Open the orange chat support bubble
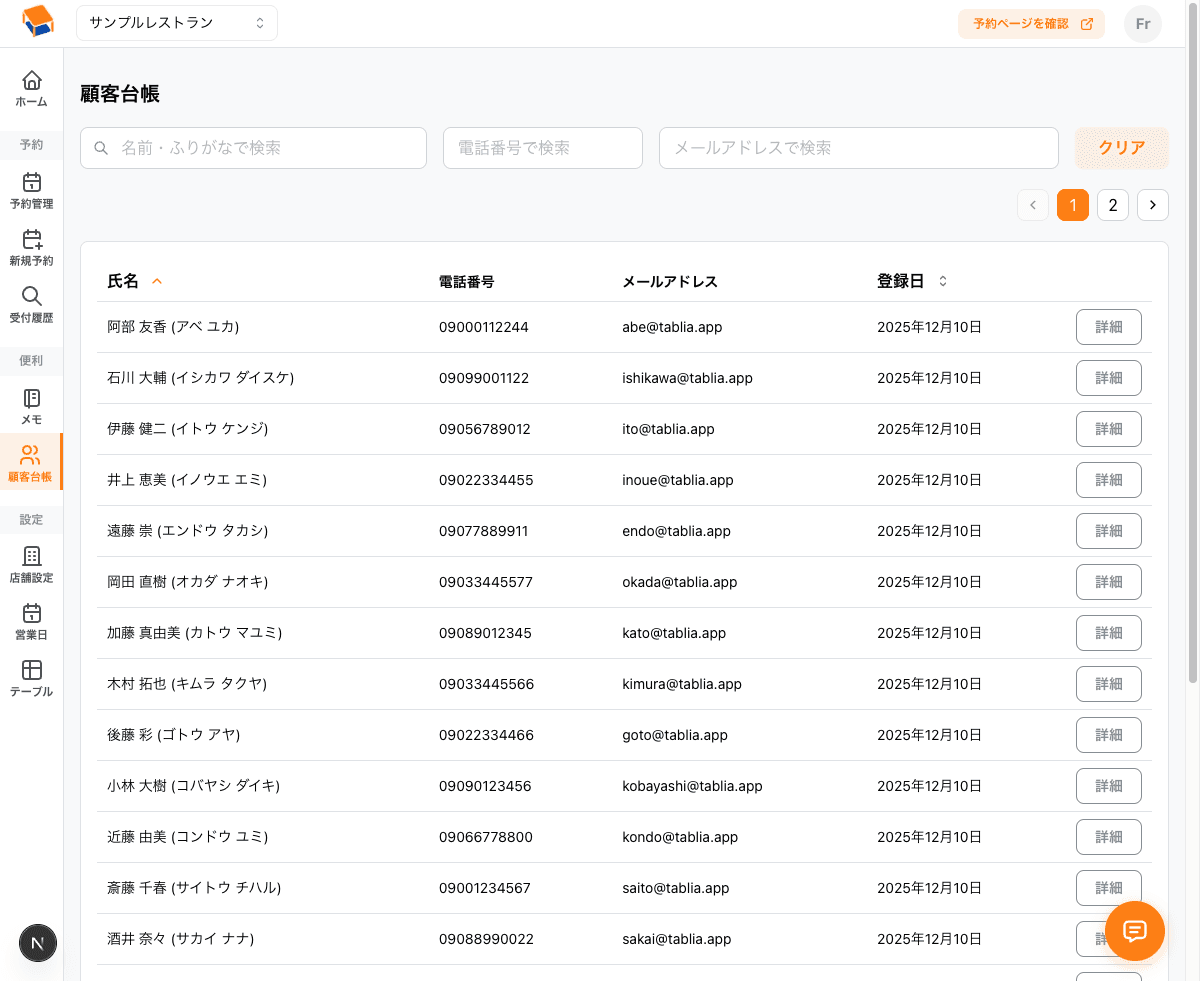 (1135, 931)
